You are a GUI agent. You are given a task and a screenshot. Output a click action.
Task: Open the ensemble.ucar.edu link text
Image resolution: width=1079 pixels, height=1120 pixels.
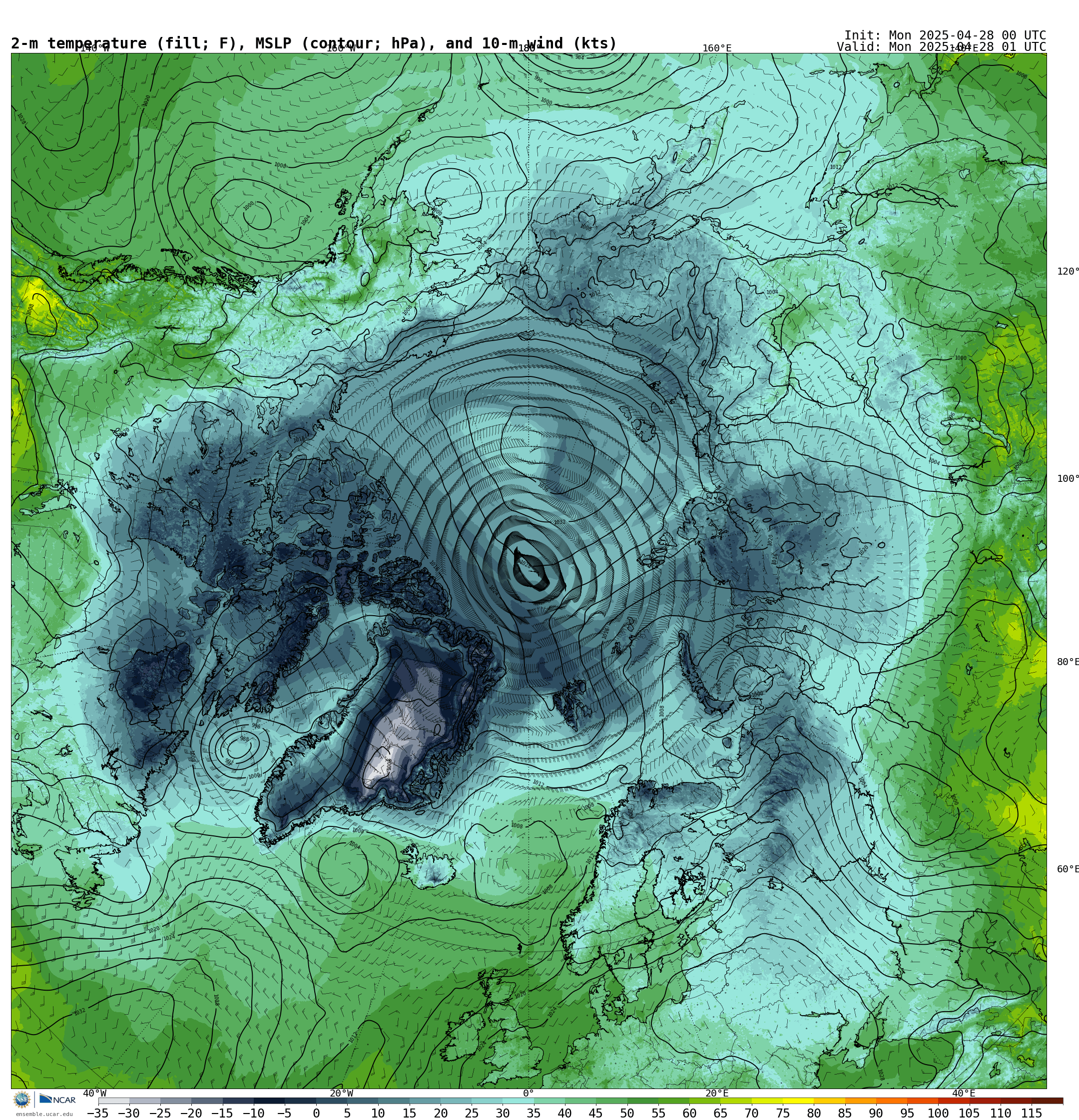pyautogui.click(x=44, y=1115)
